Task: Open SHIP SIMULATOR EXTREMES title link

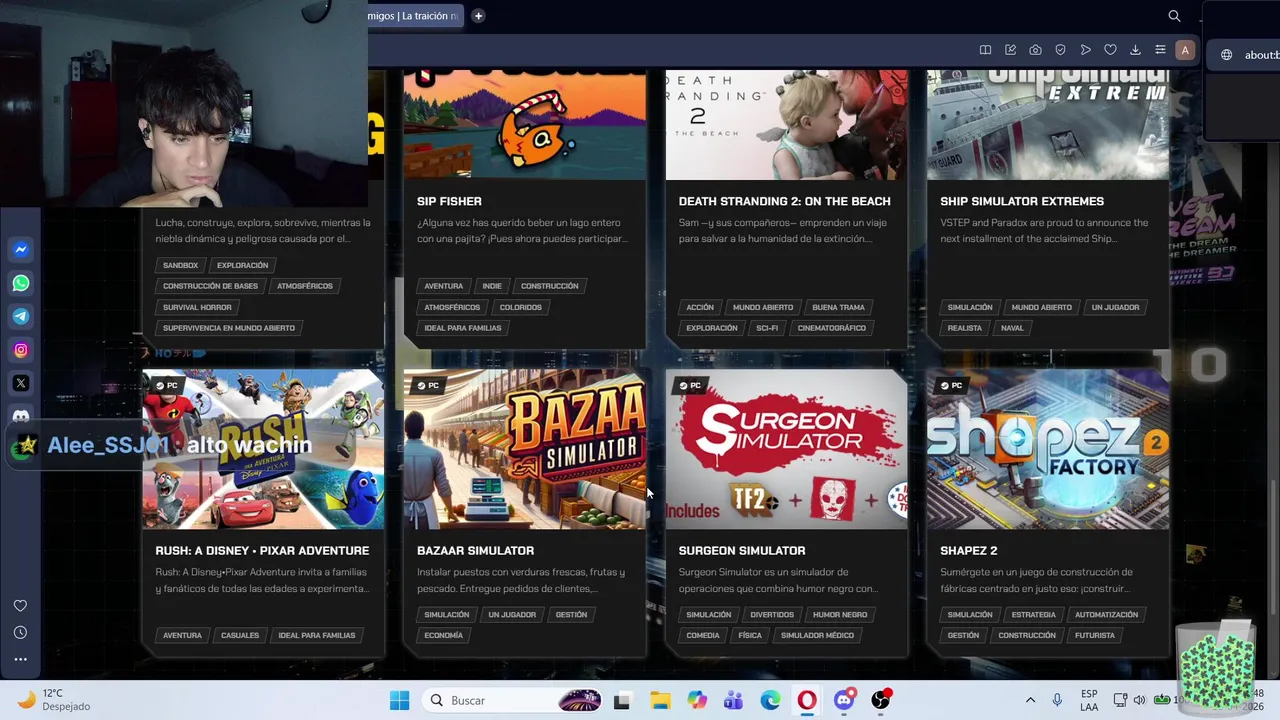Action: tap(1022, 201)
